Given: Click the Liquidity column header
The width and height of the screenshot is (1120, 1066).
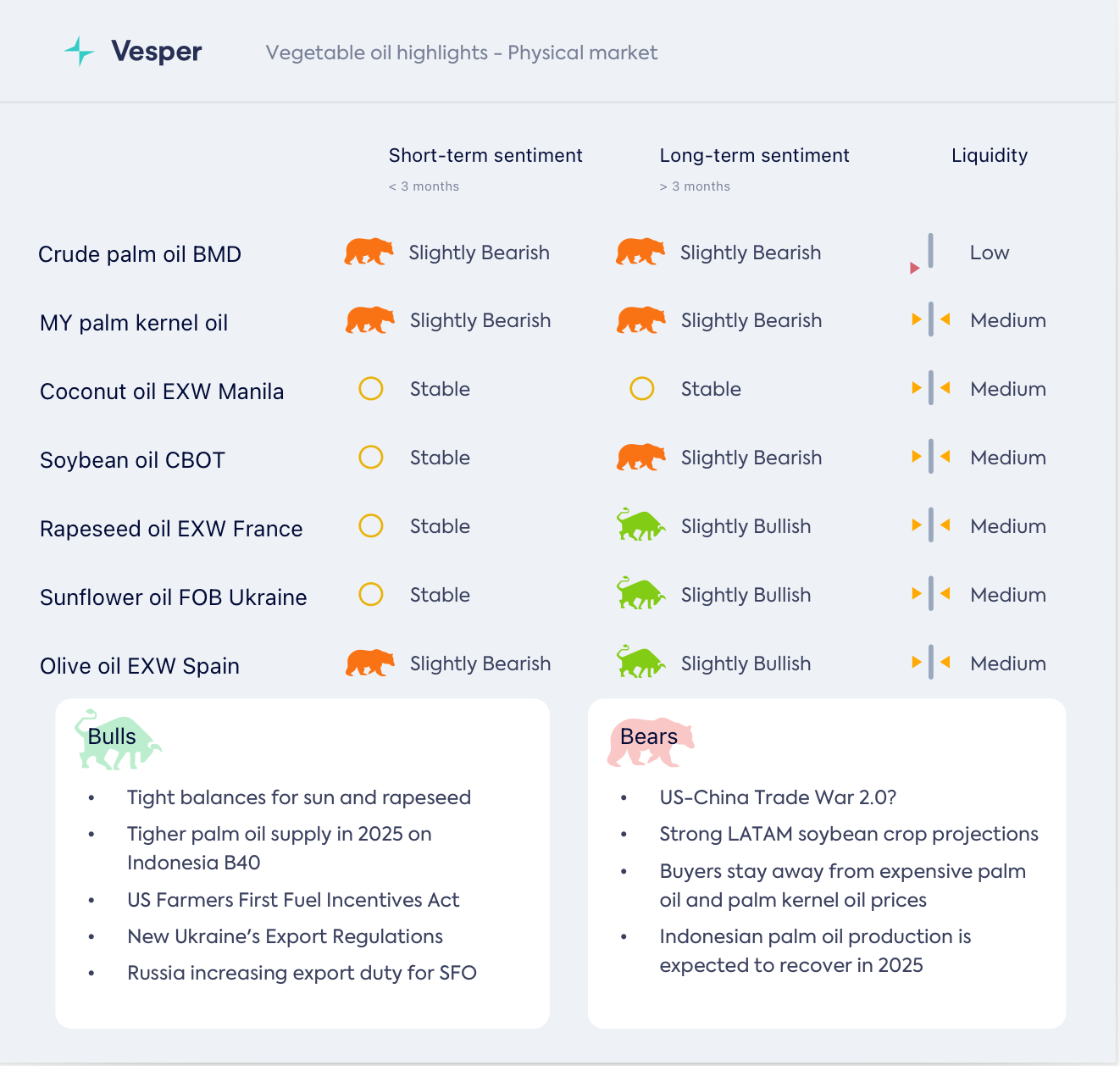Looking at the screenshot, I should (x=989, y=156).
